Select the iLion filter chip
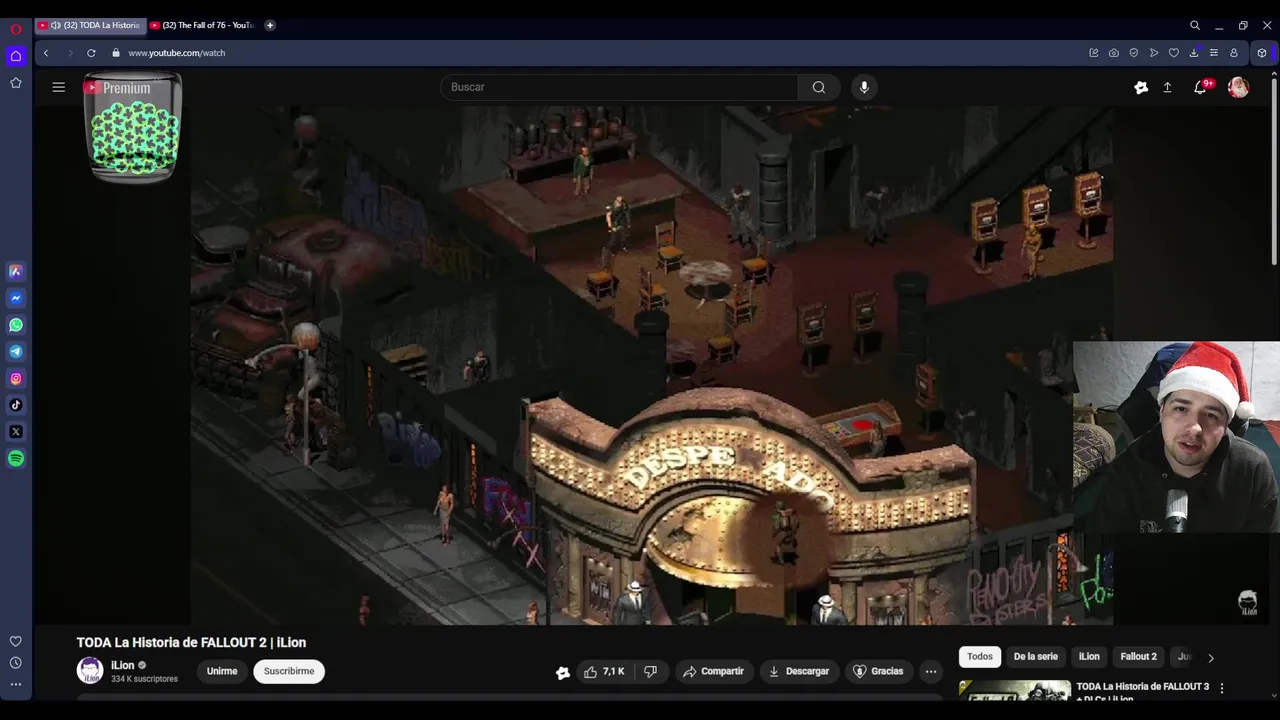 tap(1089, 657)
